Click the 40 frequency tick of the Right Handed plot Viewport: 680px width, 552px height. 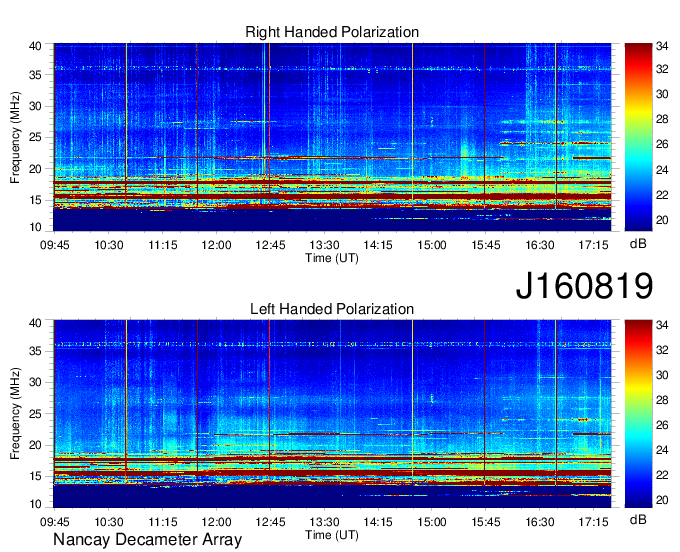[x=36, y=46]
